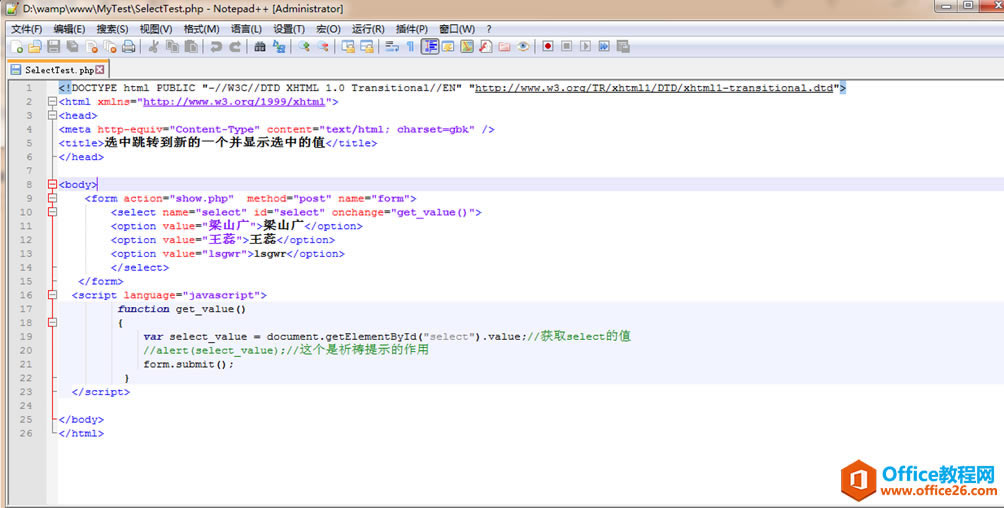This screenshot has width=1004, height=508.
Task: Undo the last edit via toolbar
Action: coord(216,46)
